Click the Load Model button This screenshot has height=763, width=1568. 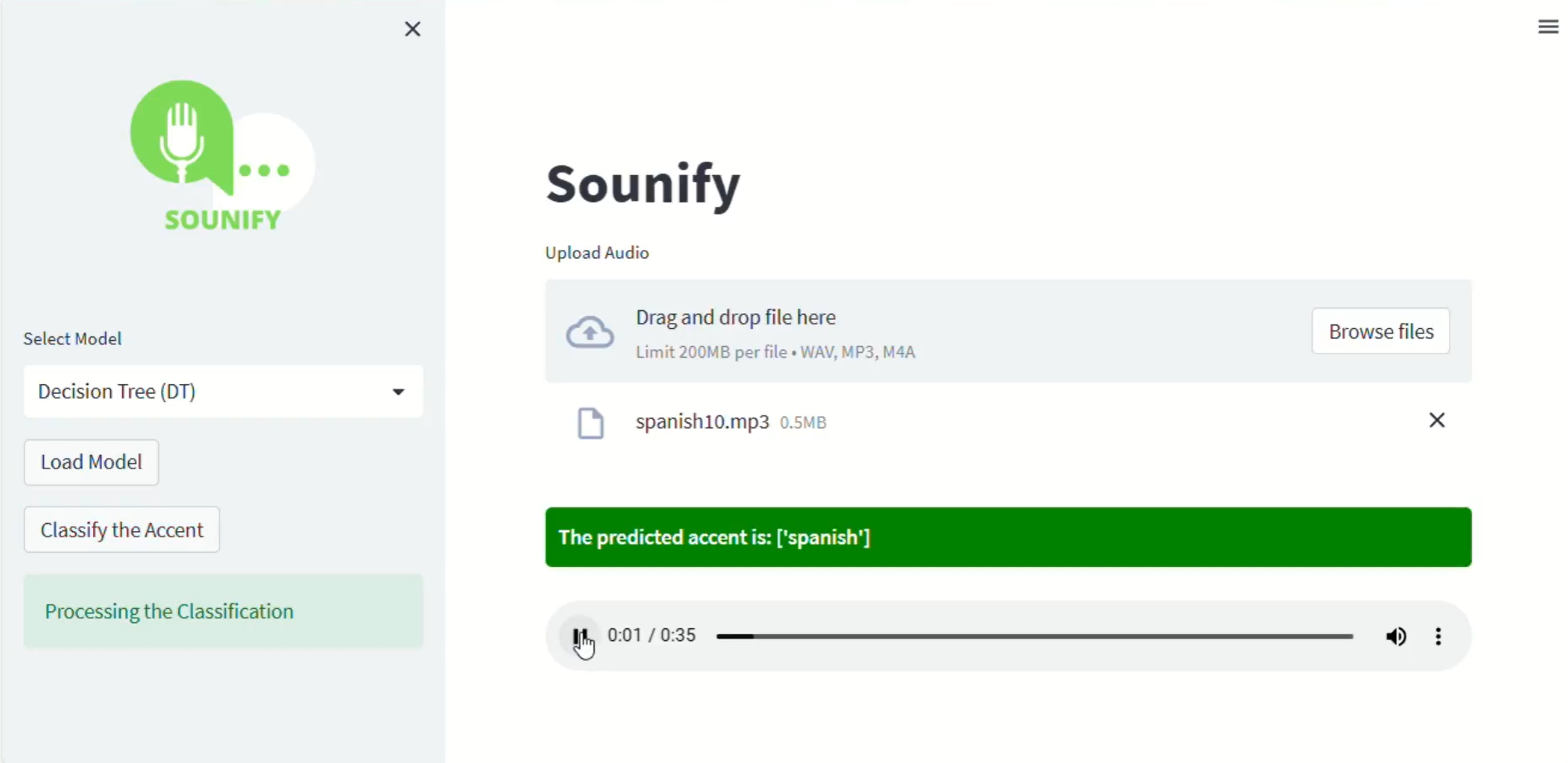click(x=92, y=462)
